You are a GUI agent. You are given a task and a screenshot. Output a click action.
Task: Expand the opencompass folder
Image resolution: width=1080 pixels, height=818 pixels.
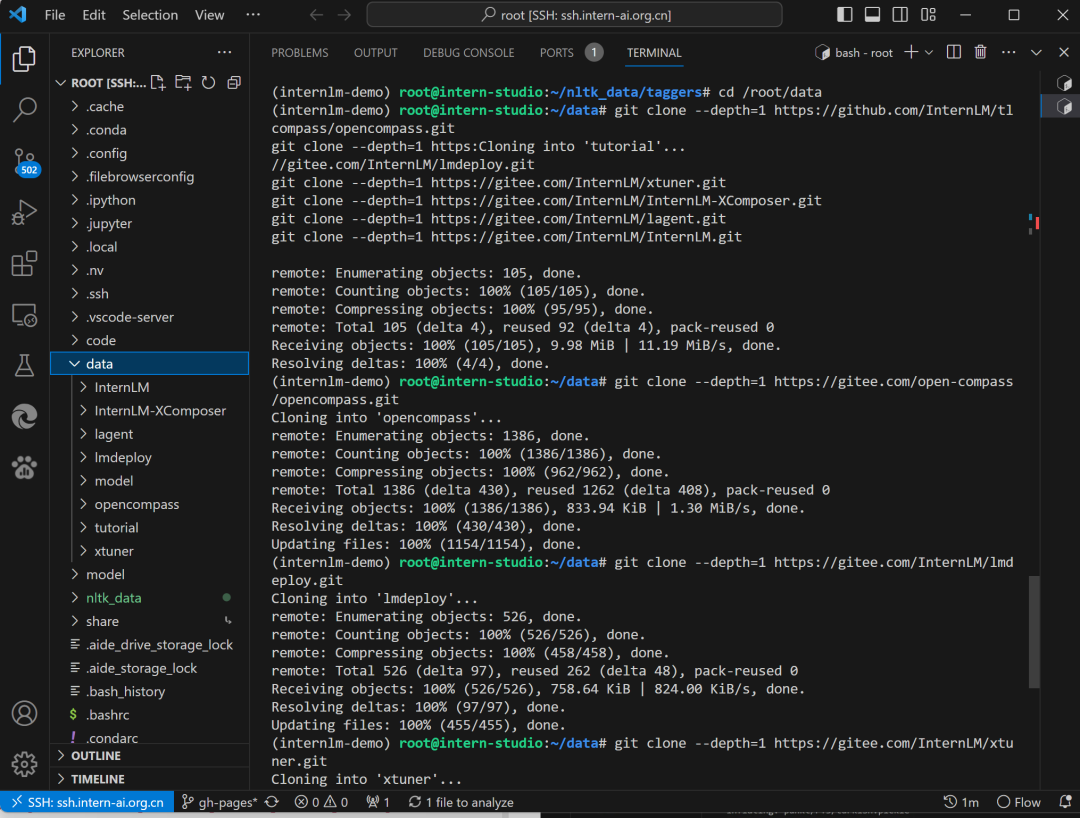pyautogui.click(x=149, y=504)
